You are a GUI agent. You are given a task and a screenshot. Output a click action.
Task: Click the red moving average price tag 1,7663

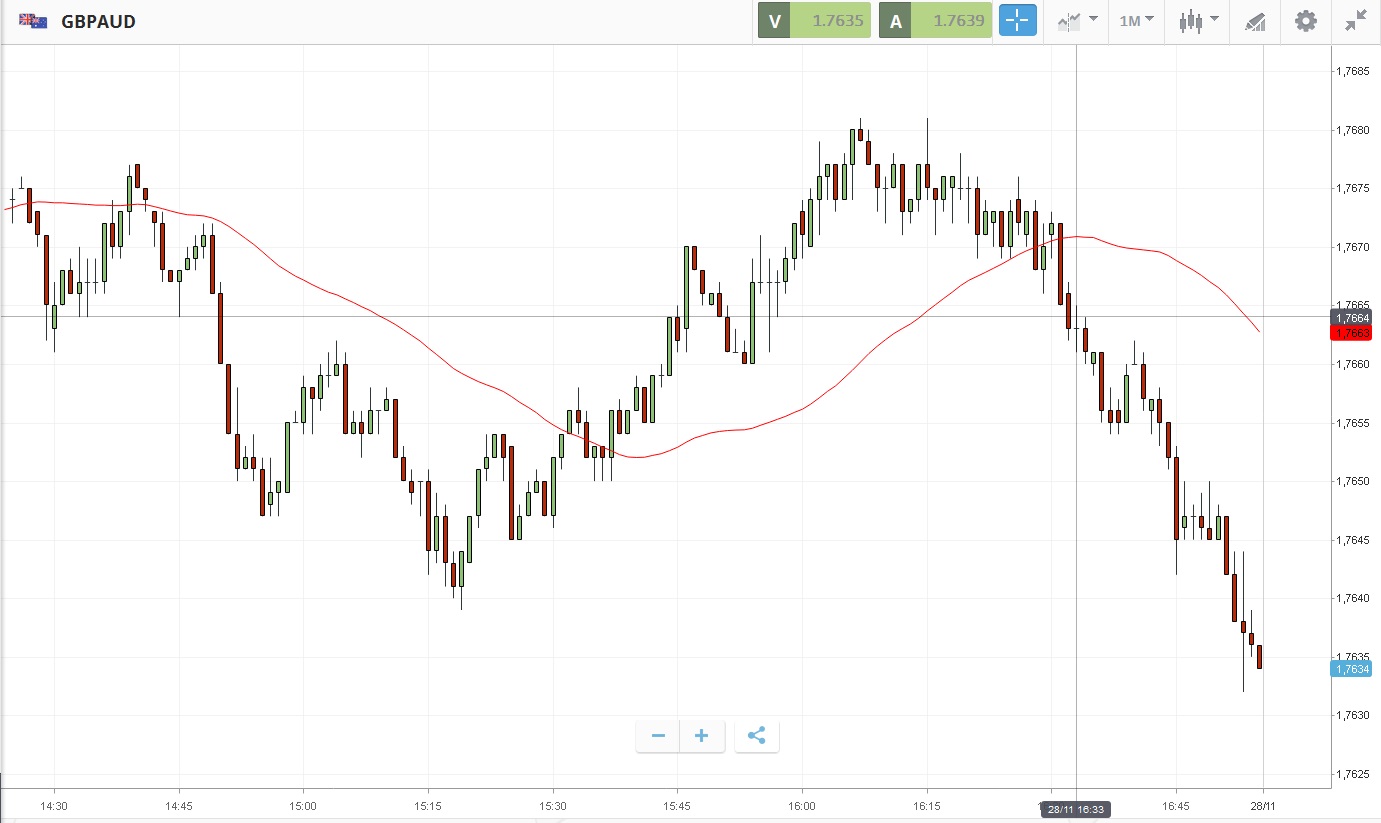tap(1350, 332)
